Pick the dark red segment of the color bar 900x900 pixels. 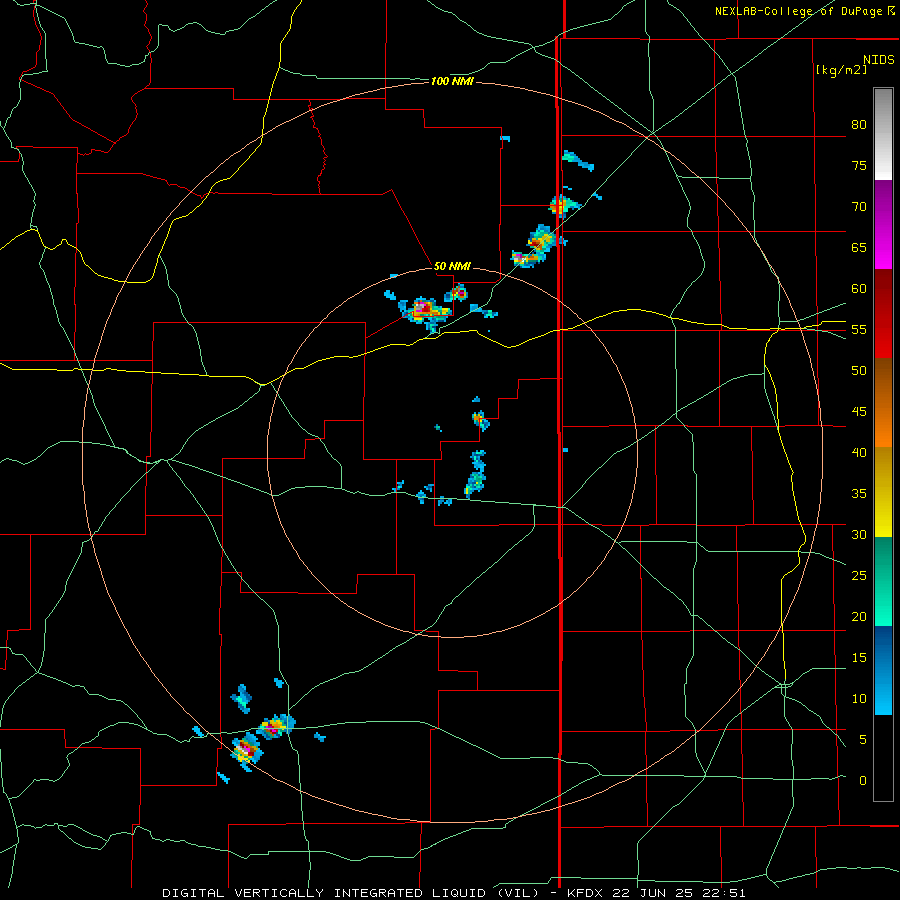[x=883, y=313]
